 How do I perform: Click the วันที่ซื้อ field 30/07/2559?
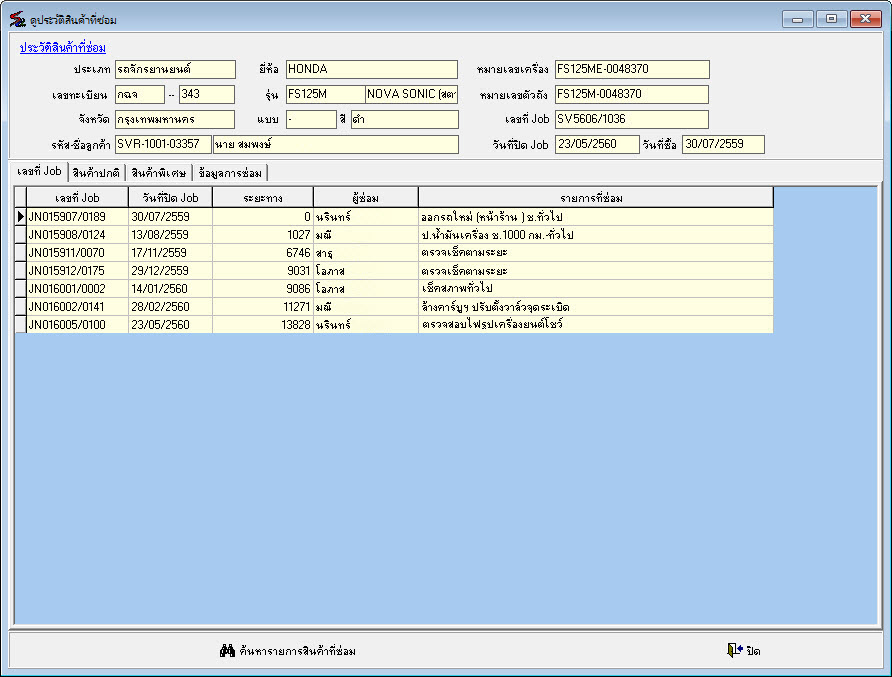pyautogui.click(x=723, y=145)
